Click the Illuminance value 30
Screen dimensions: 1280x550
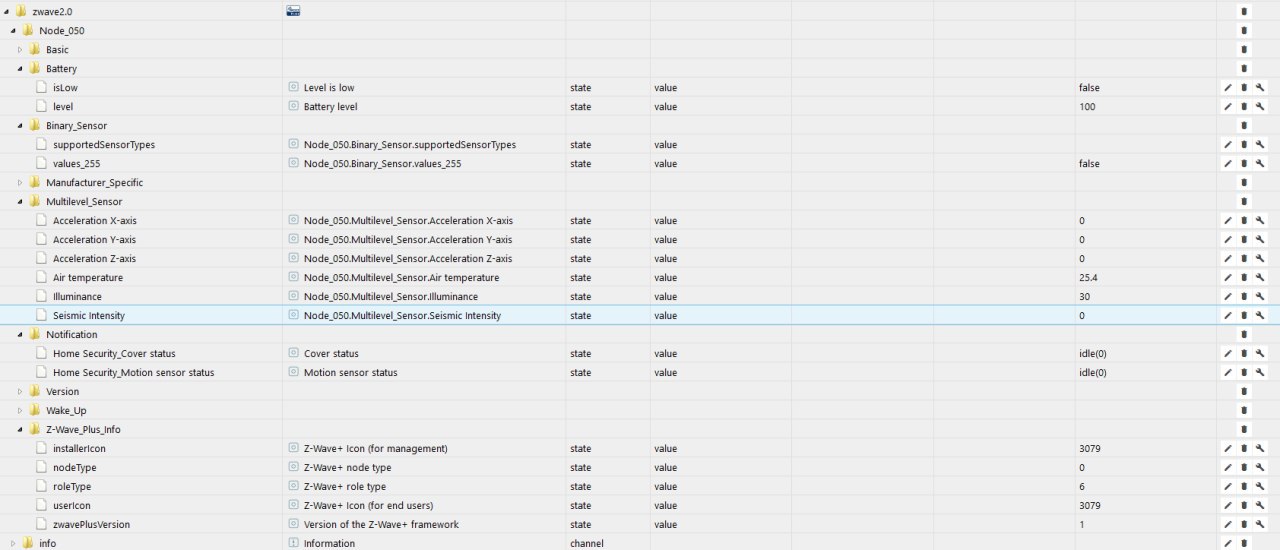click(x=1085, y=297)
